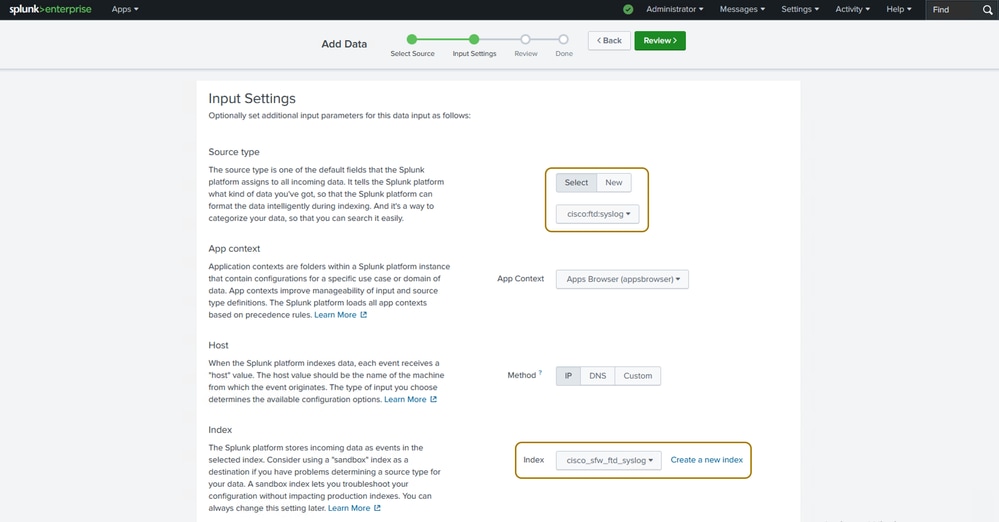Open the Administrator menu
Image resolution: width=999 pixels, height=522 pixels.
pyautogui.click(x=675, y=10)
